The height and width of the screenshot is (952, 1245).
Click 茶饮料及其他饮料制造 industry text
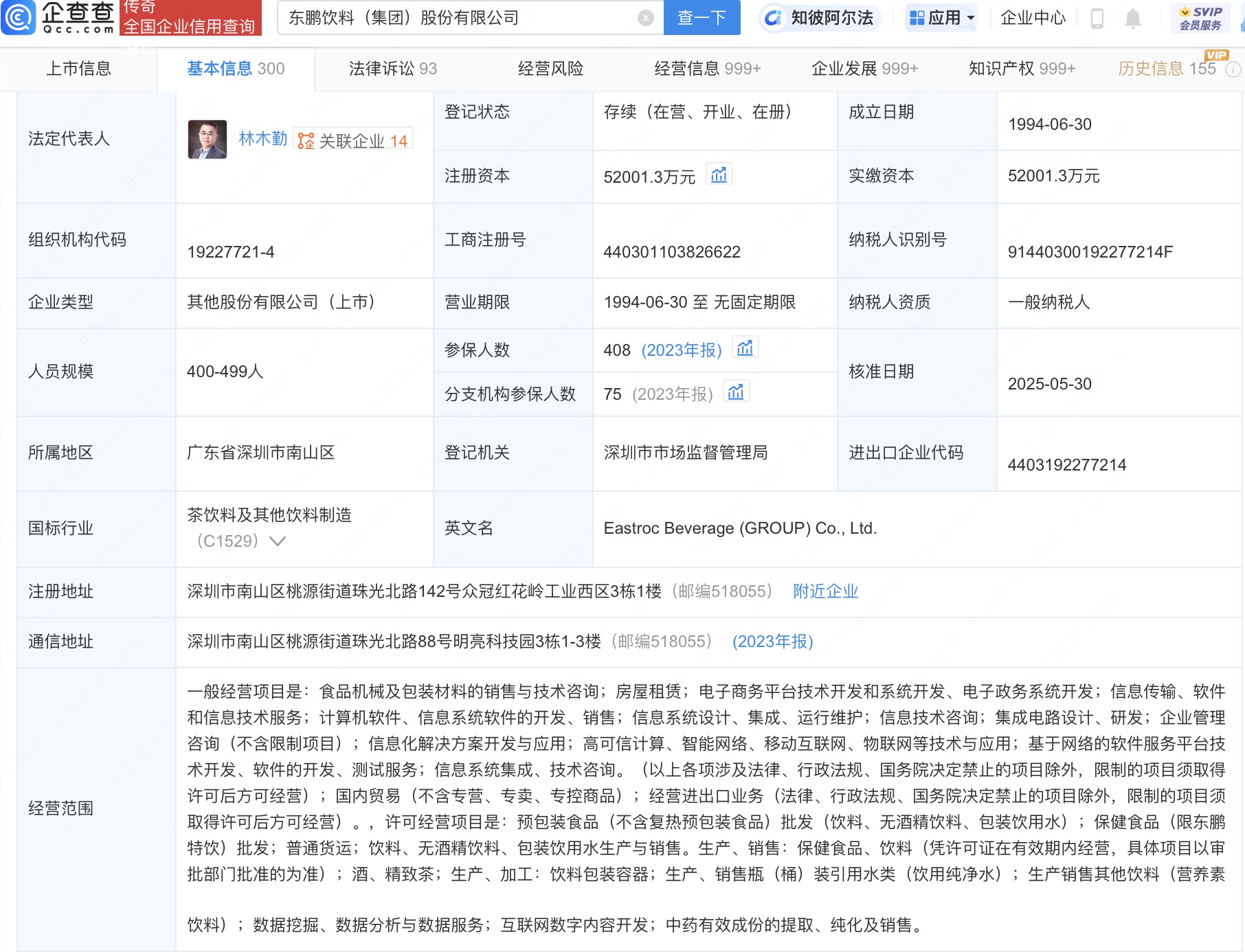coord(269,515)
